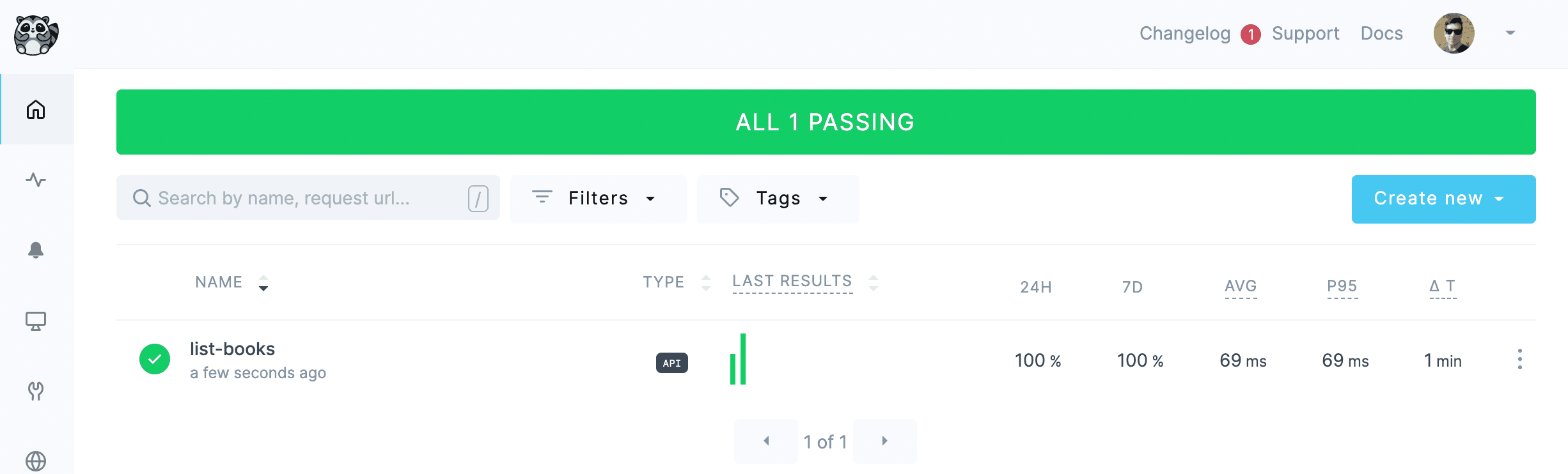Expand the Filters dropdown
Image resolution: width=1568 pixels, height=474 pixels.
[x=598, y=199]
